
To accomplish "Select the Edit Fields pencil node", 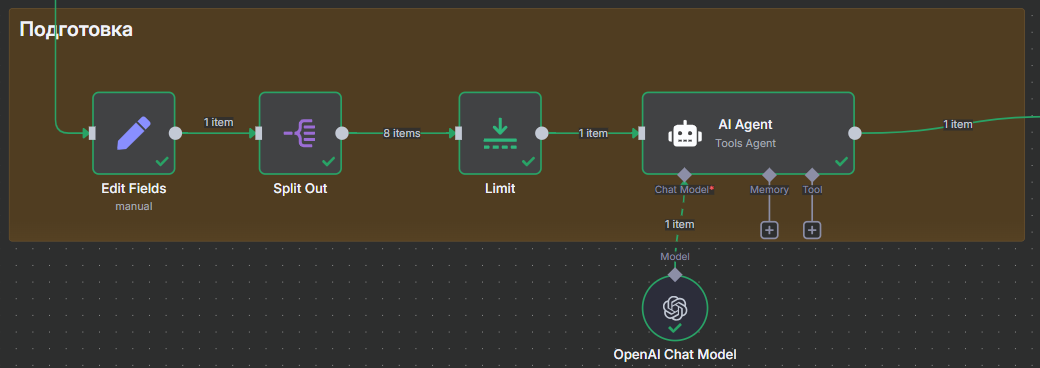I will point(133,133).
